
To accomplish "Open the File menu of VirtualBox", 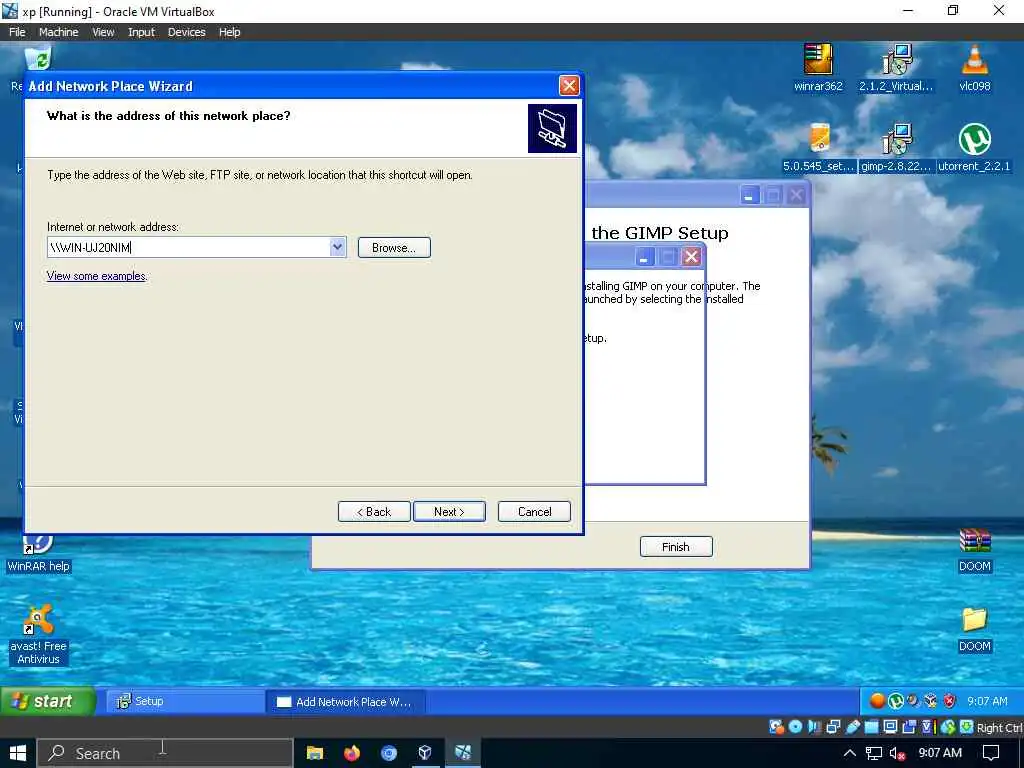I will pyautogui.click(x=17, y=32).
